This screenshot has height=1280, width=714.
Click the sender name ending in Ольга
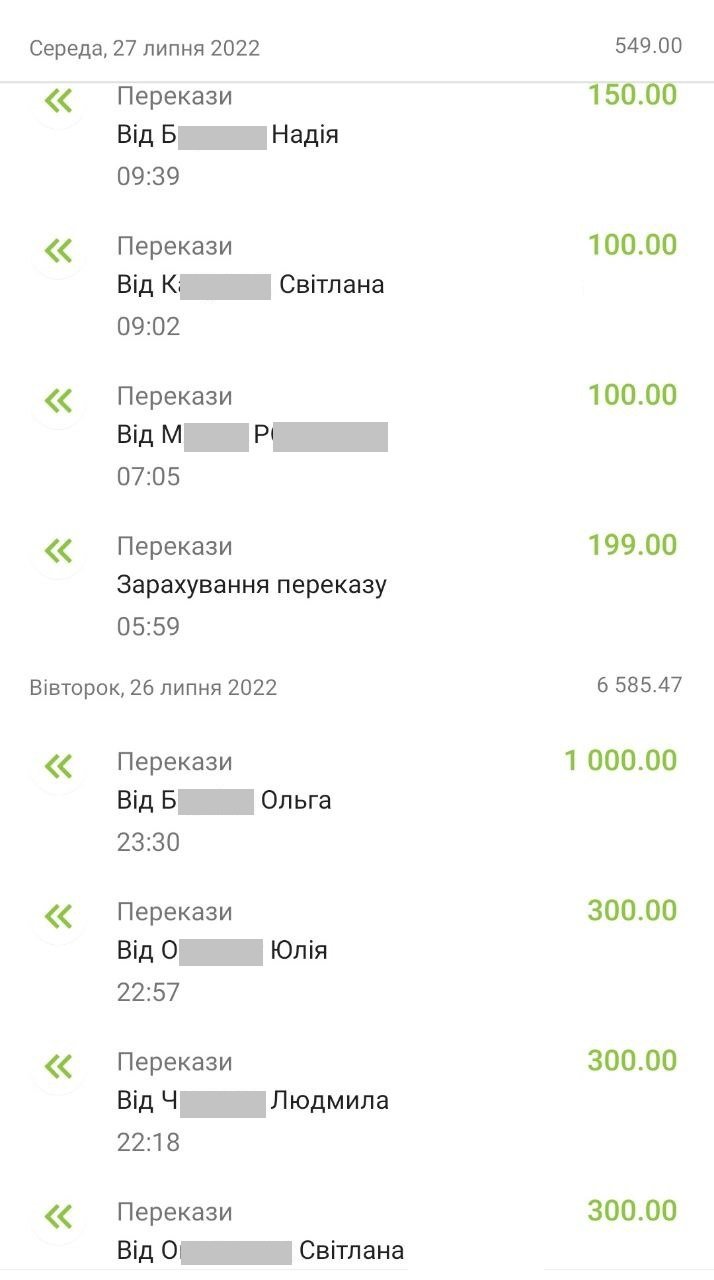click(224, 801)
